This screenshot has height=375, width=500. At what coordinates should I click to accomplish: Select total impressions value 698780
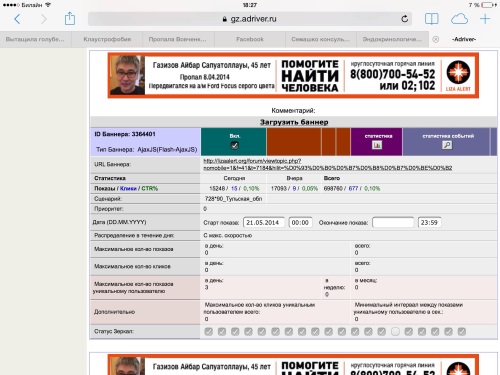[x=333, y=188]
